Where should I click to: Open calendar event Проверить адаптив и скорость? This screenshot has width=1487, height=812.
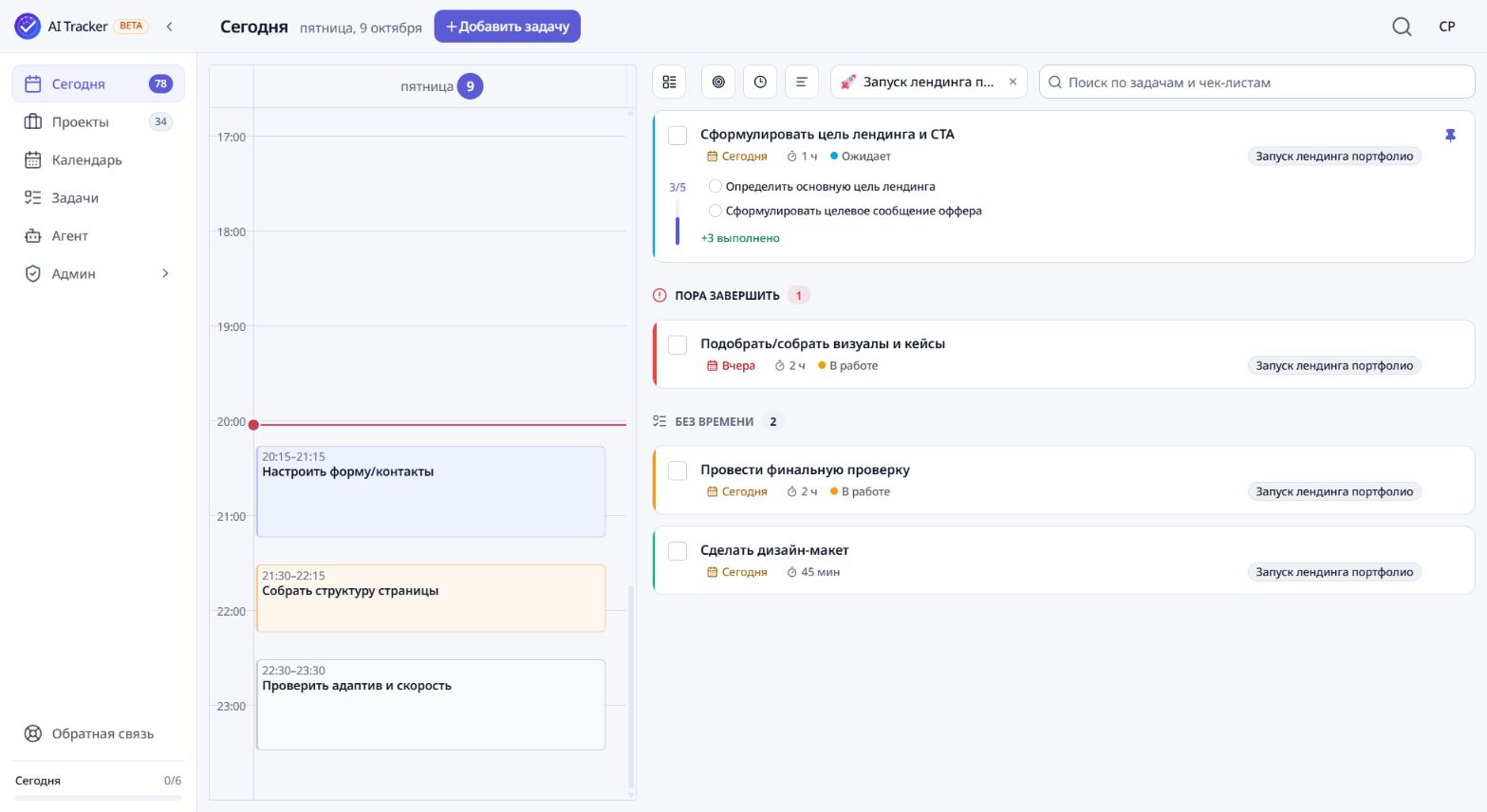431,705
